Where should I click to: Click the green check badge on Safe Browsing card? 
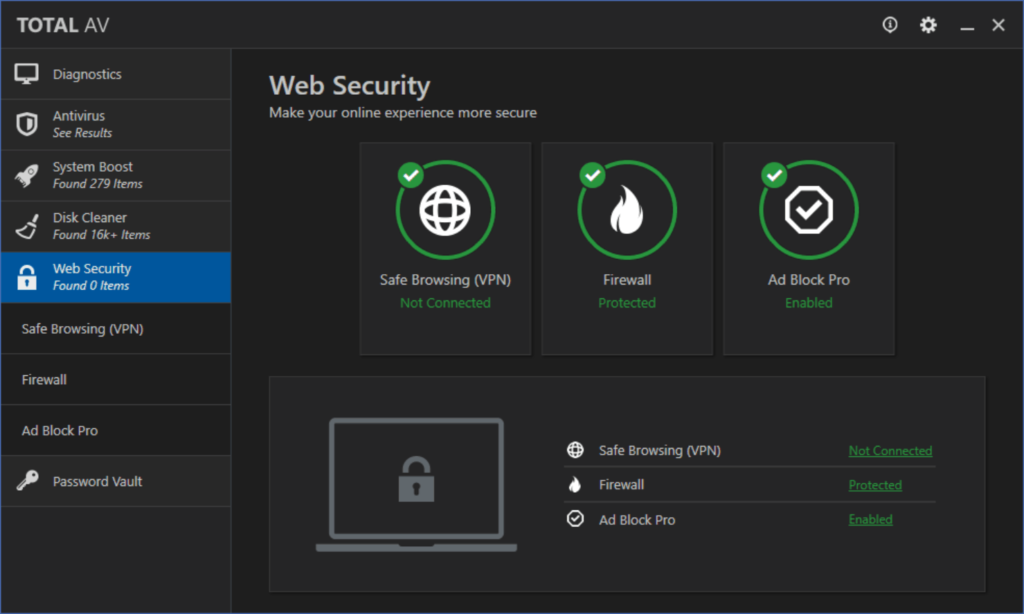tap(411, 175)
